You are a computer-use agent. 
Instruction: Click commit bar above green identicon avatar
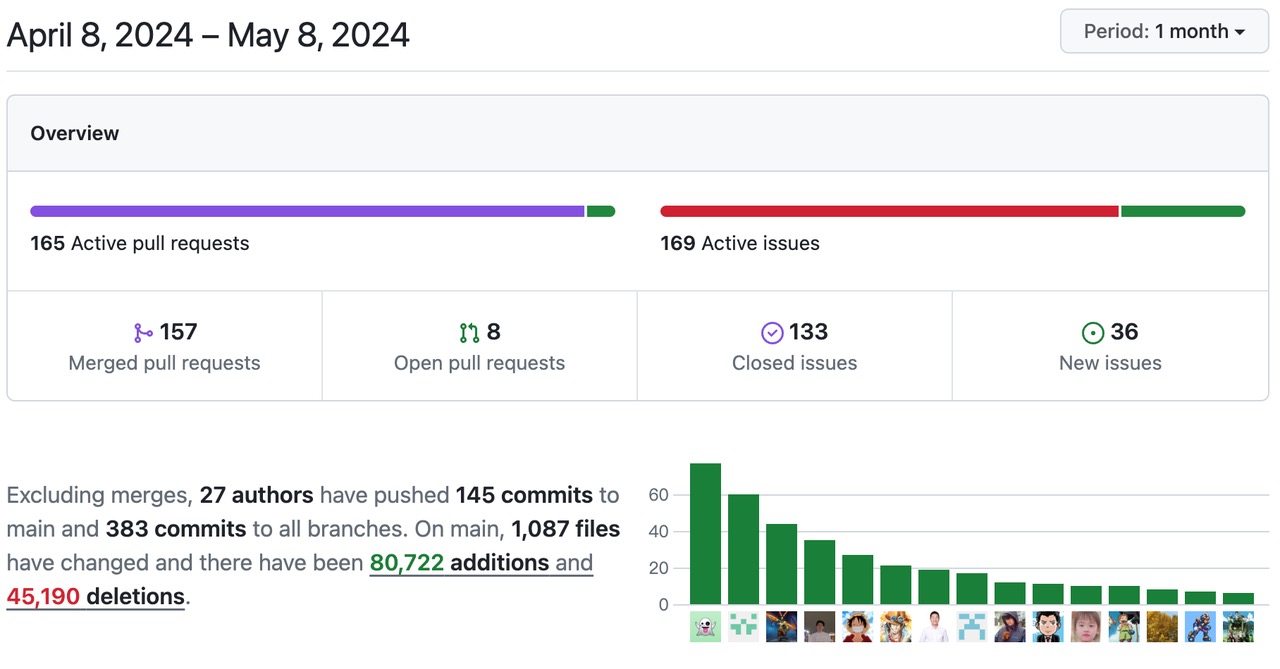click(743, 549)
